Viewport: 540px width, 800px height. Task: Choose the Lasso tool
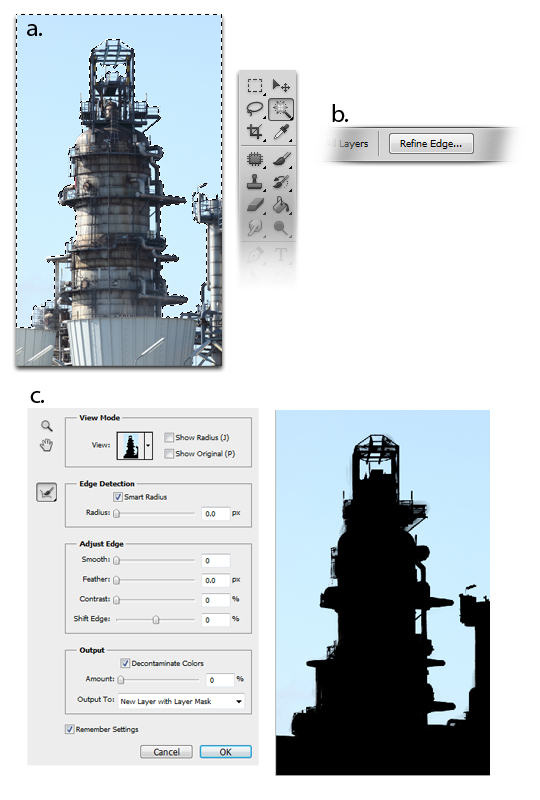[255, 108]
